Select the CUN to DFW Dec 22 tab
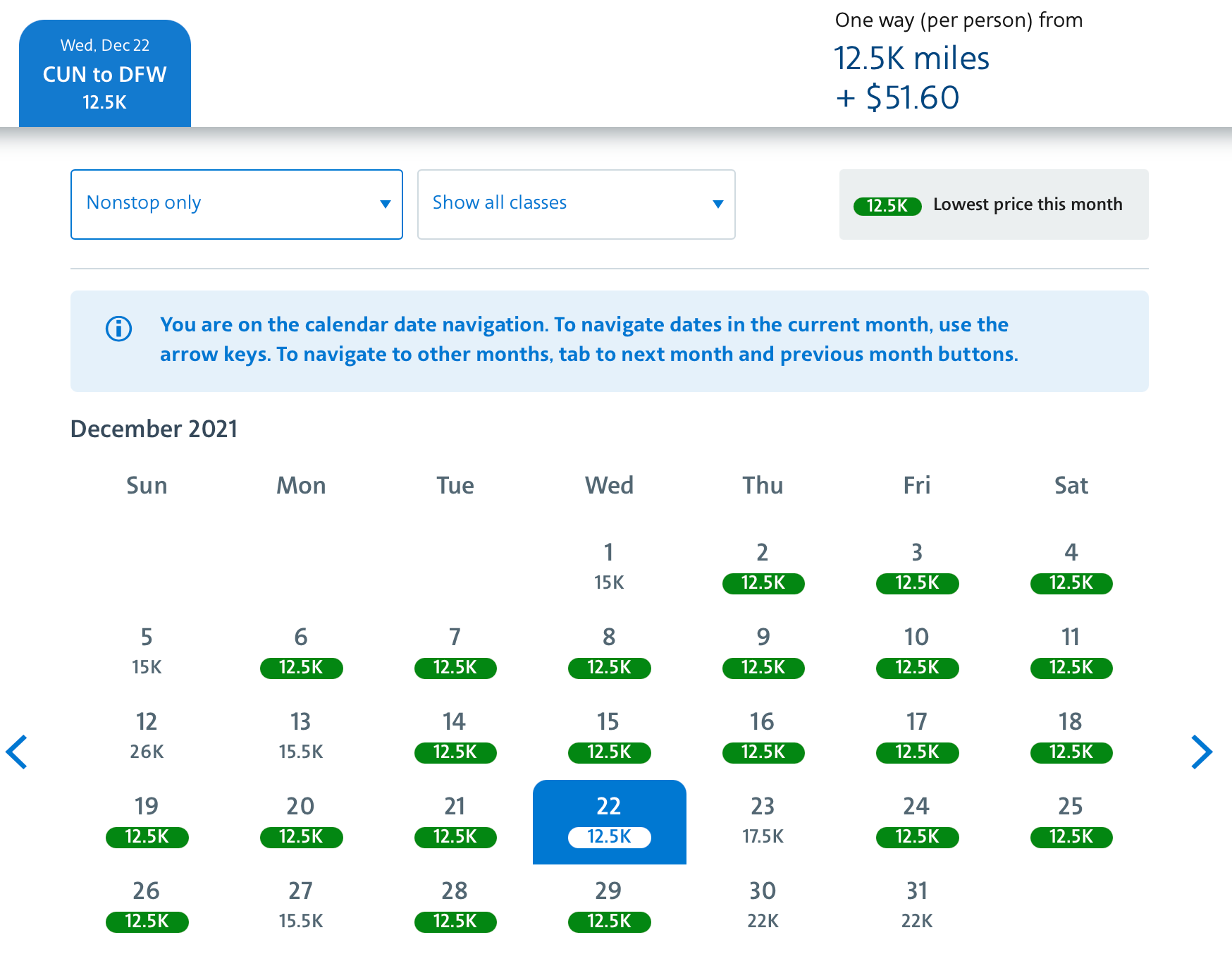This screenshot has height=966, width=1232. (x=104, y=73)
